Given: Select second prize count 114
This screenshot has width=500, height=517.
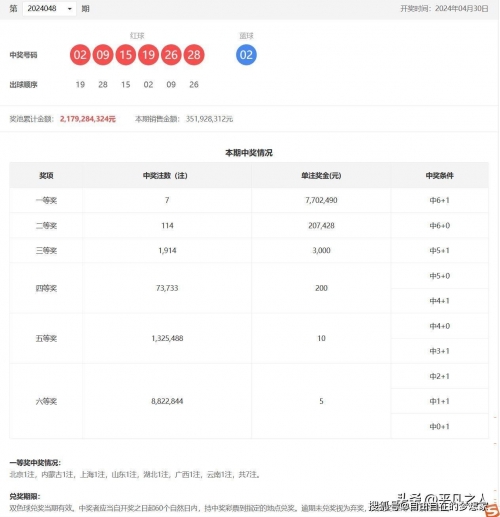Looking at the screenshot, I should click(x=167, y=226).
